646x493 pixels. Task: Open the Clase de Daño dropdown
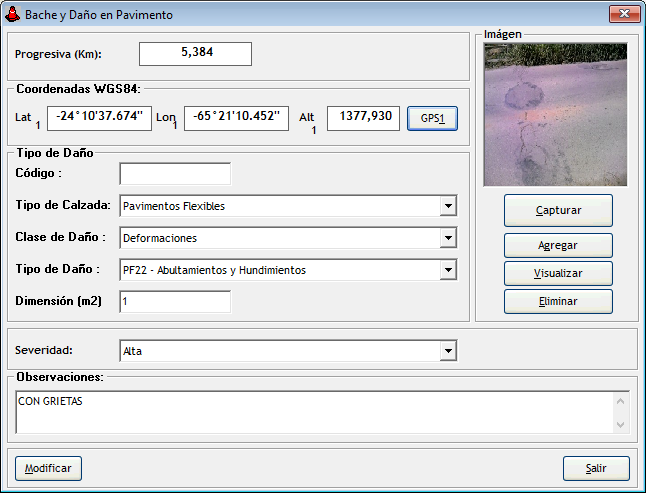click(447, 239)
